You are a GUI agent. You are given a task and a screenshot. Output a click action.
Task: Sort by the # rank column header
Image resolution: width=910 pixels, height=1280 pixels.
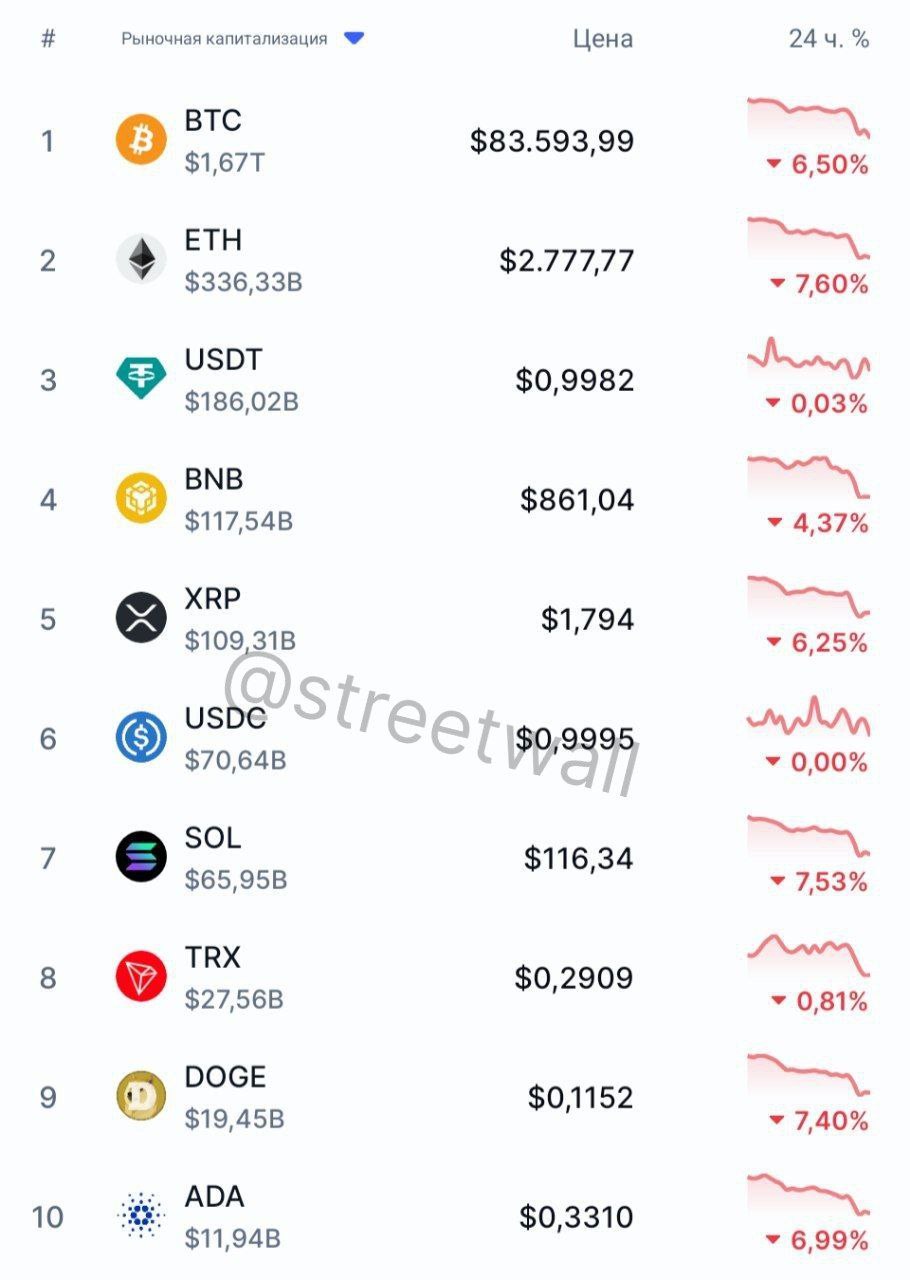pyautogui.click(x=47, y=39)
